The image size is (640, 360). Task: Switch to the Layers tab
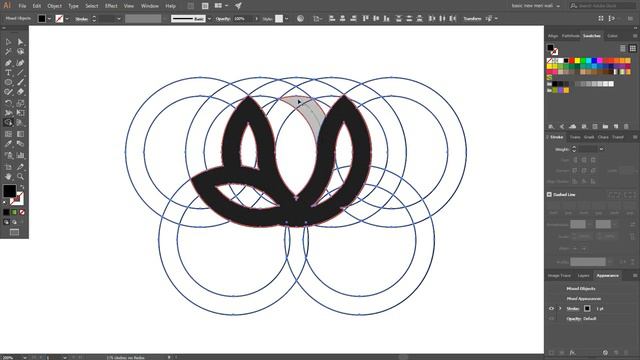coord(583,276)
